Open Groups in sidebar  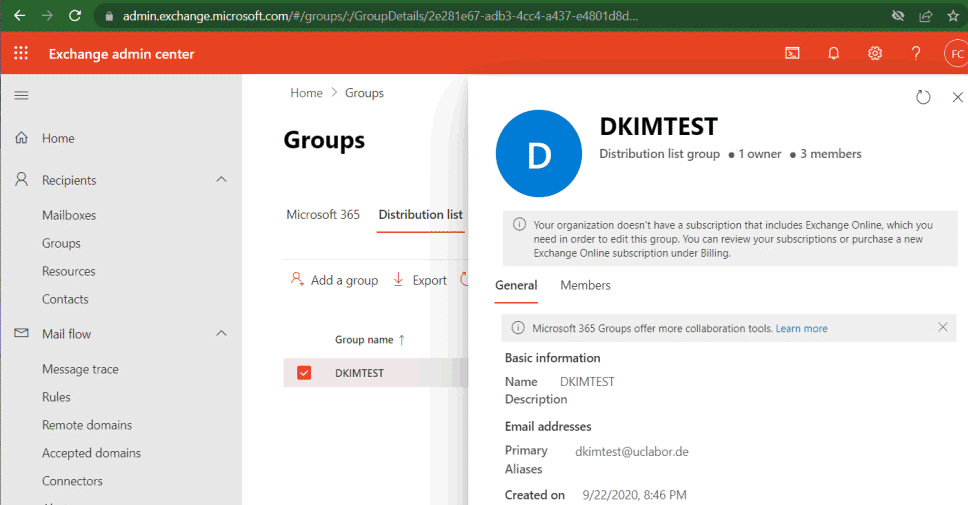(x=61, y=243)
